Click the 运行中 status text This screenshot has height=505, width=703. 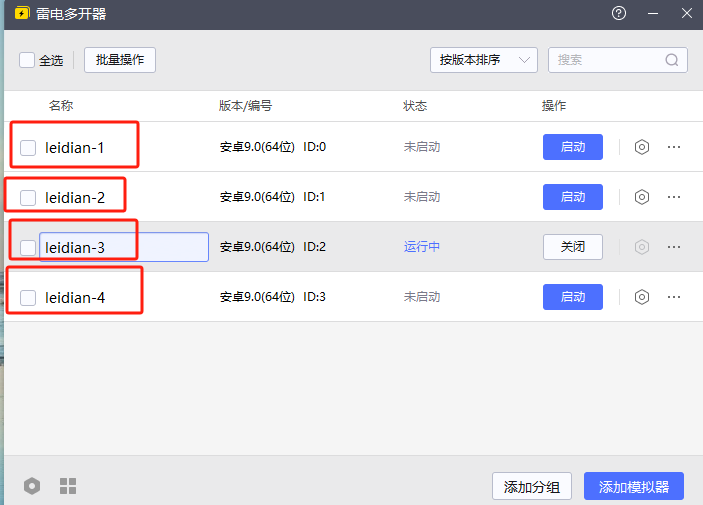[421, 247]
